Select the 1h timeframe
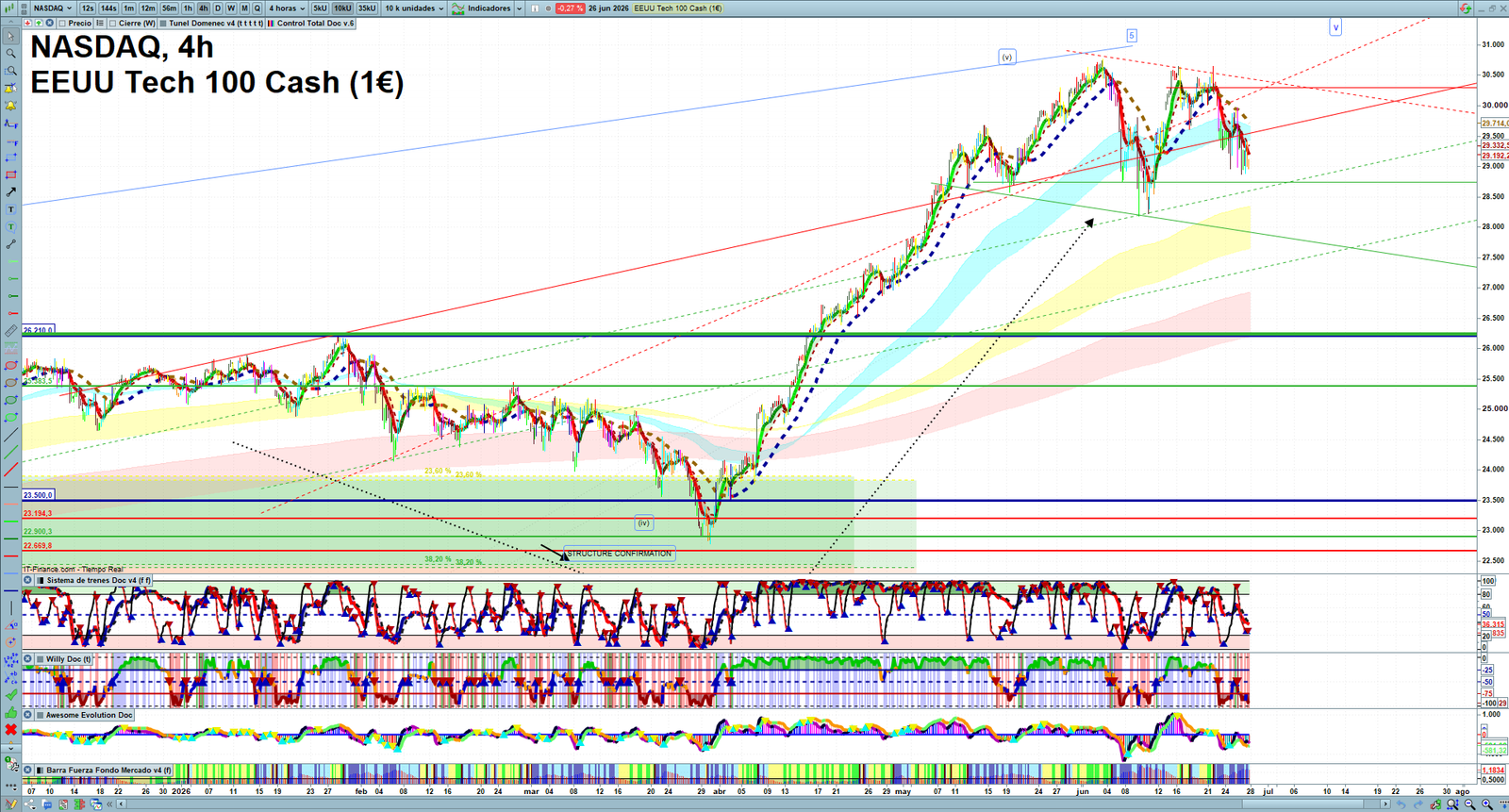This screenshot has height=812, width=1509. (188, 8)
